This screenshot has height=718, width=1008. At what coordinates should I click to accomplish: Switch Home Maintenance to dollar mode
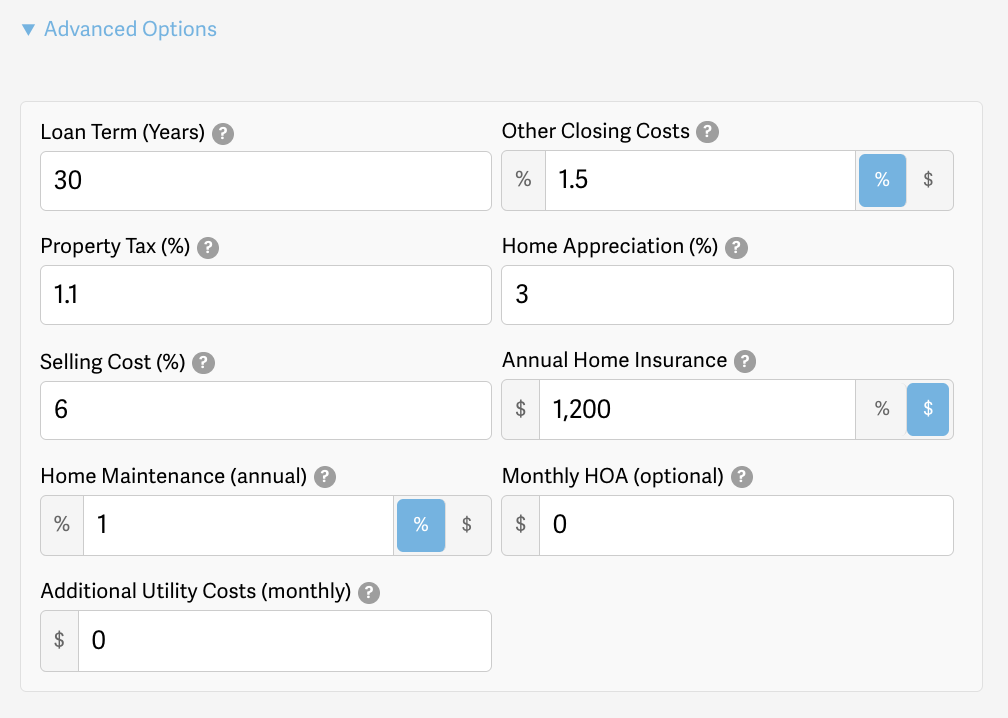coord(467,525)
